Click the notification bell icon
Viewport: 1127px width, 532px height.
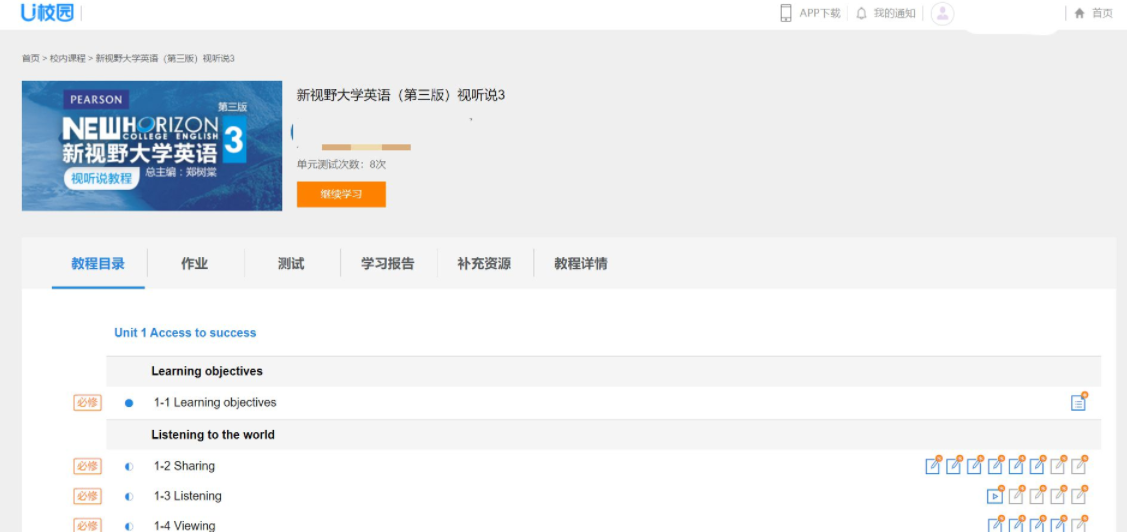coord(861,13)
